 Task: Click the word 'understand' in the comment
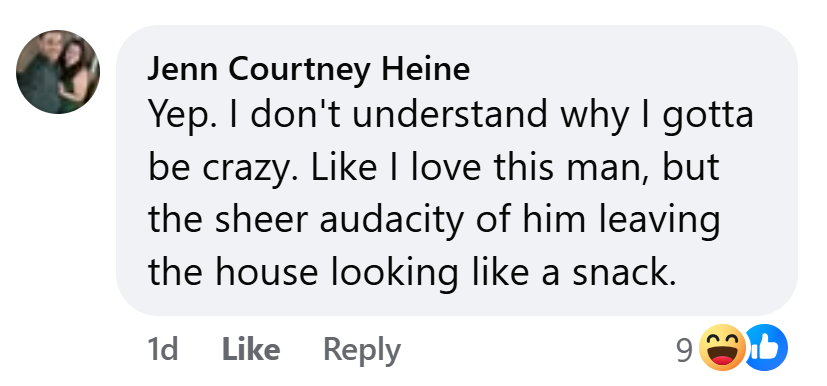point(450,114)
